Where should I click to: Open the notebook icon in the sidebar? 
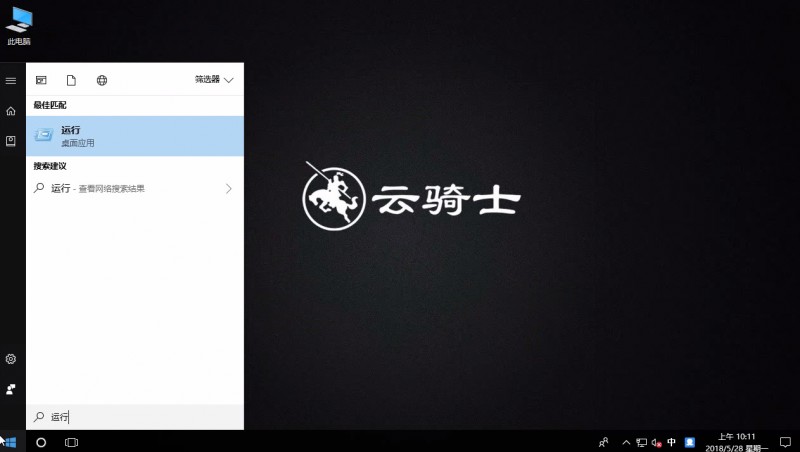coord(11,141)
